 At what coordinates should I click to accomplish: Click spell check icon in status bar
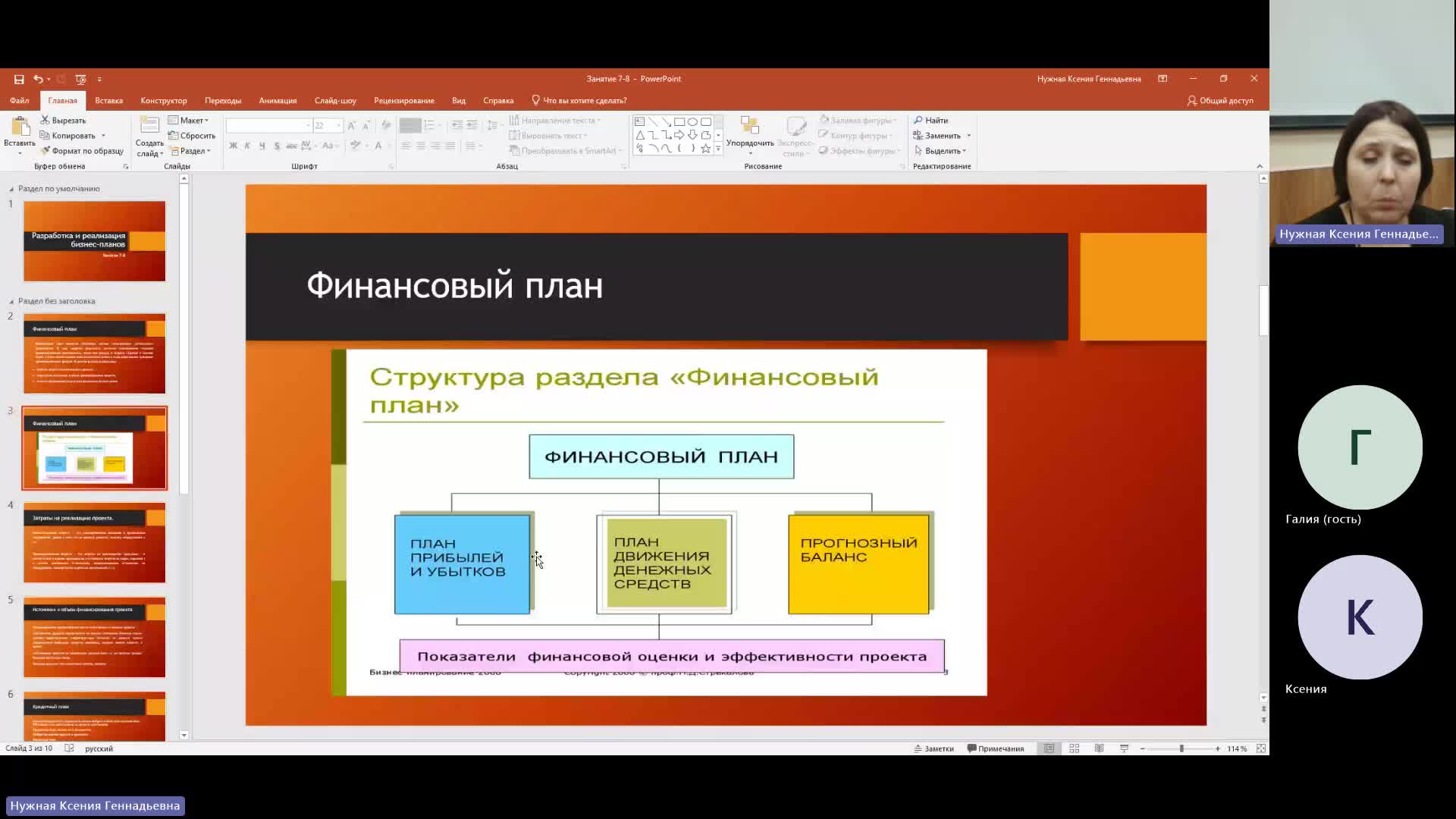coord(69,748)
